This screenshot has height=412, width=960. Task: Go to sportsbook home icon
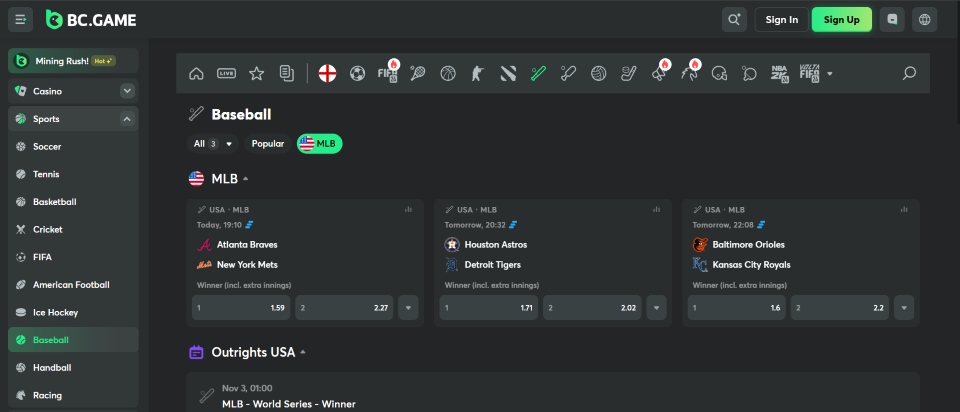[196, 73]
